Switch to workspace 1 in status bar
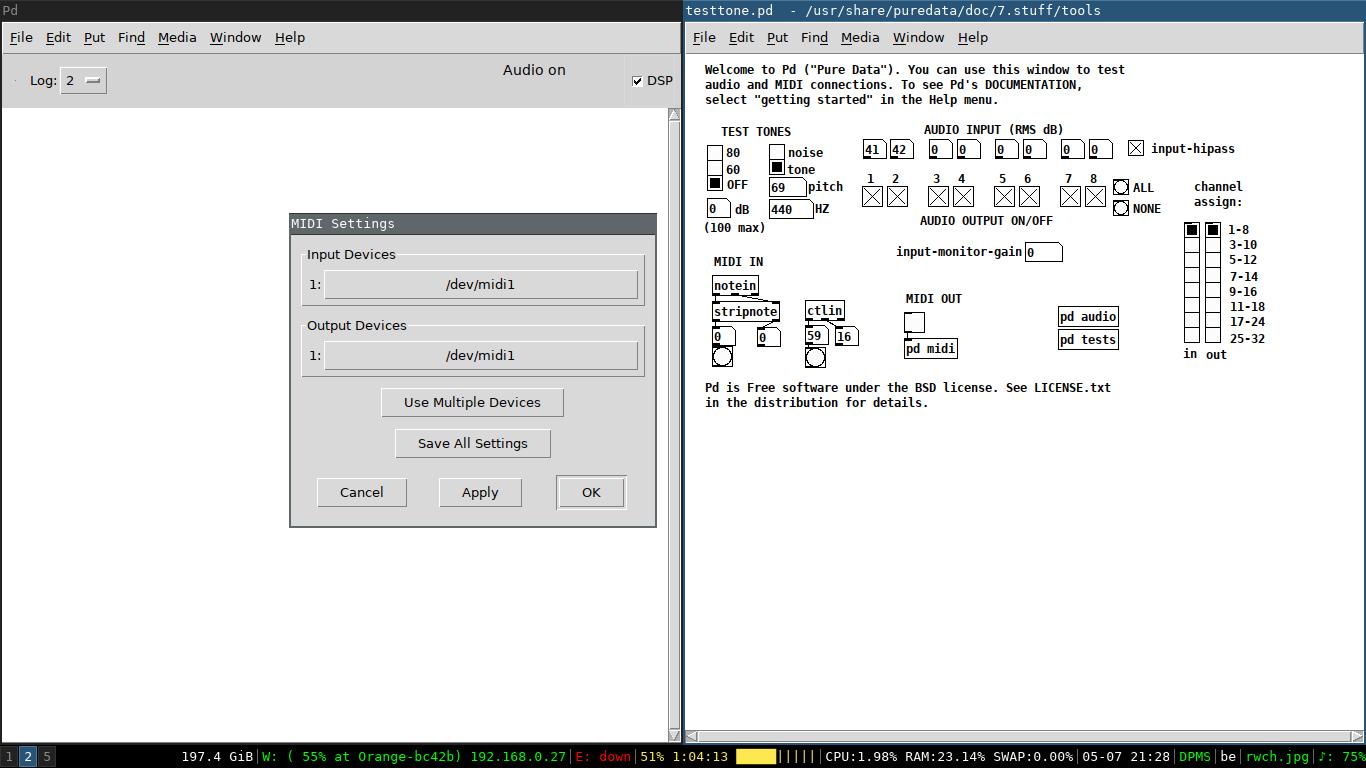 point(9,757)
